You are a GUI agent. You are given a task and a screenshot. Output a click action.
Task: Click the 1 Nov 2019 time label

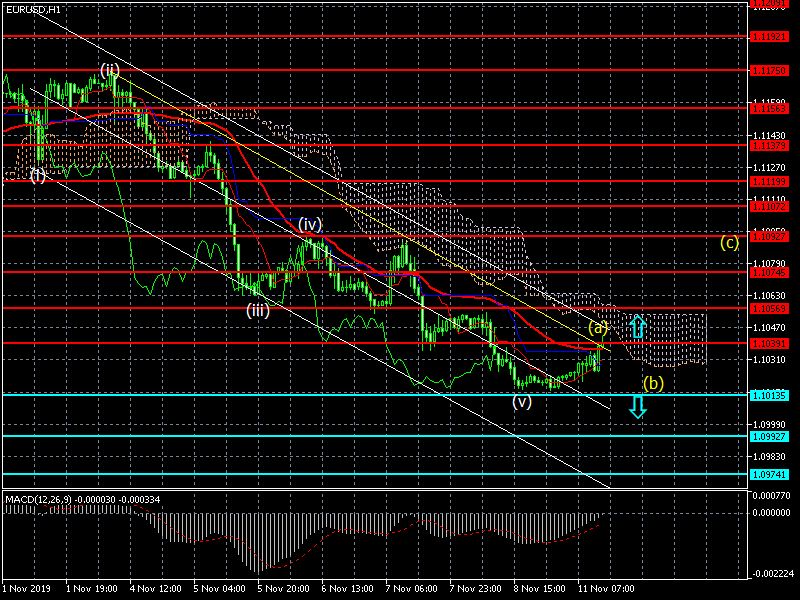point(27,589)
